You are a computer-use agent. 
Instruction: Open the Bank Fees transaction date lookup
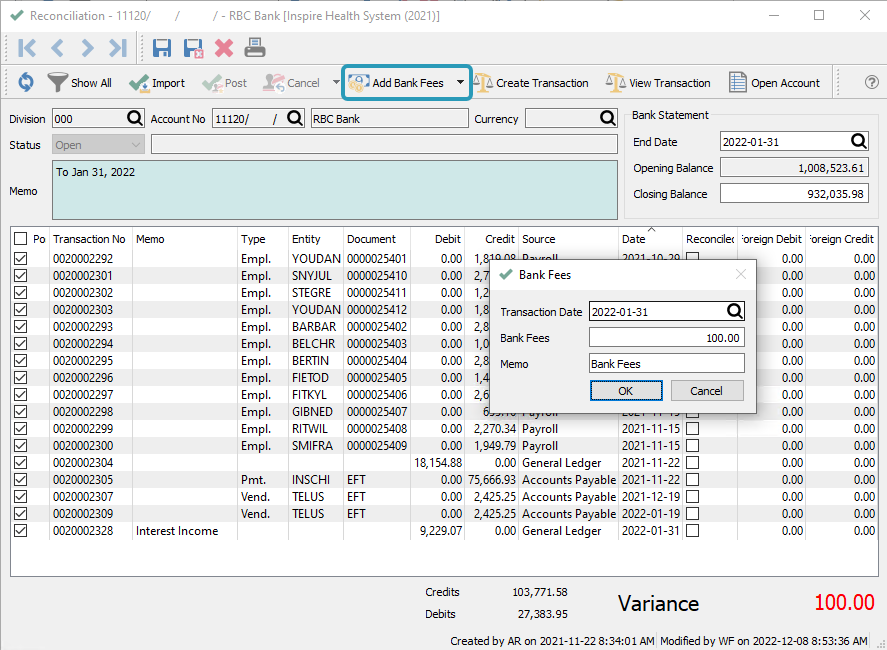click(x=734, y=312)
